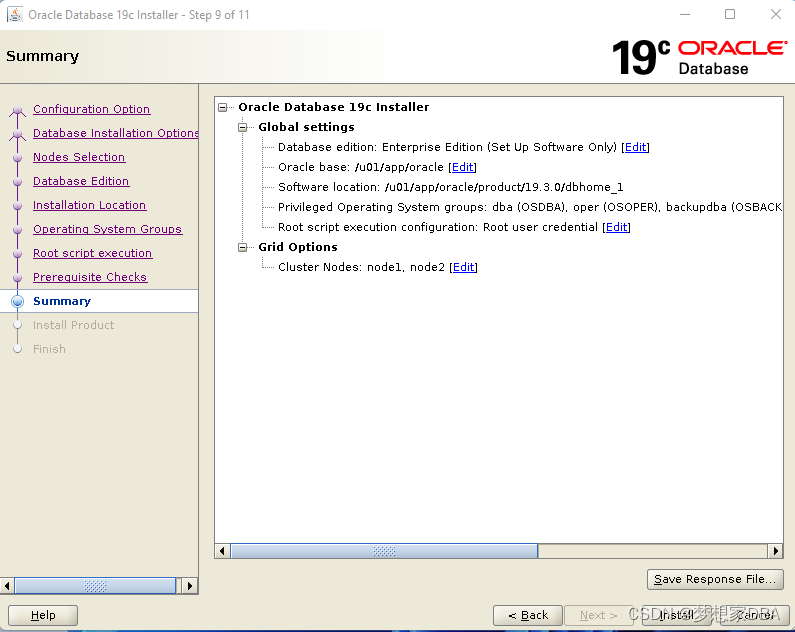Click the Database Edition step bullet
Viewport: 795px width, 632px height.
tap(17, 181)
